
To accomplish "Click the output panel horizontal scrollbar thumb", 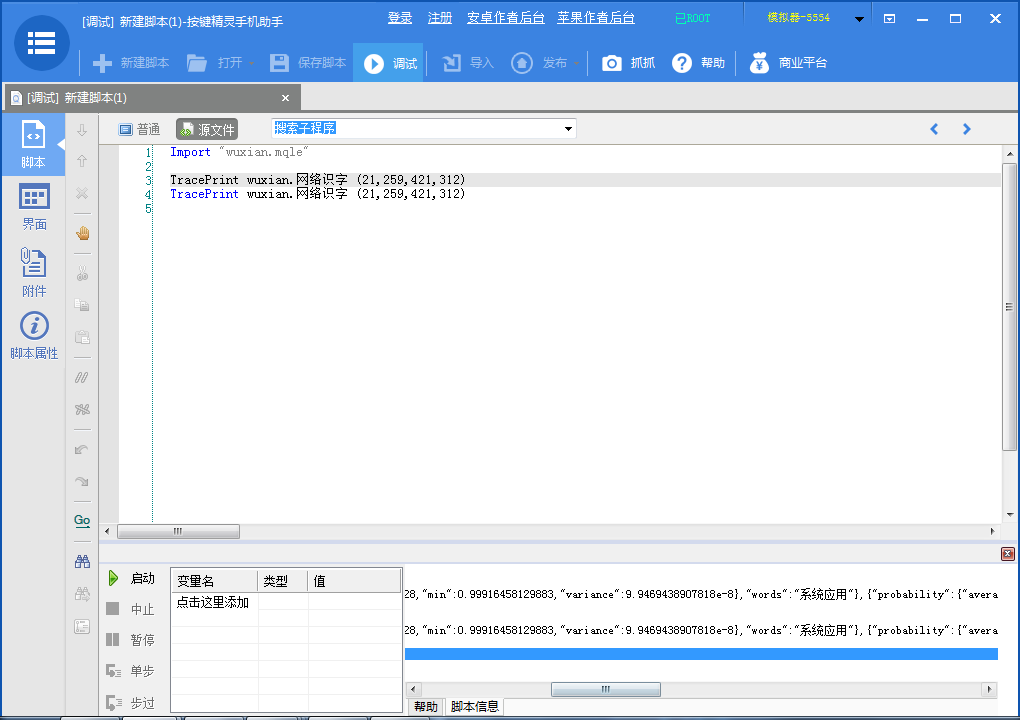I will pyautogui.click(x=606, y=689).
